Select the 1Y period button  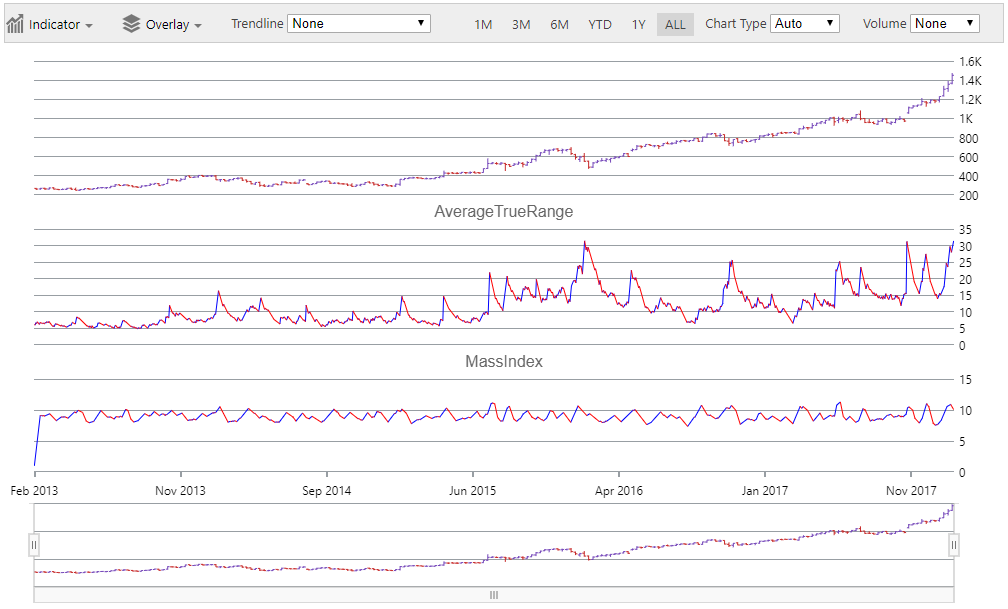tap(639, 24)
